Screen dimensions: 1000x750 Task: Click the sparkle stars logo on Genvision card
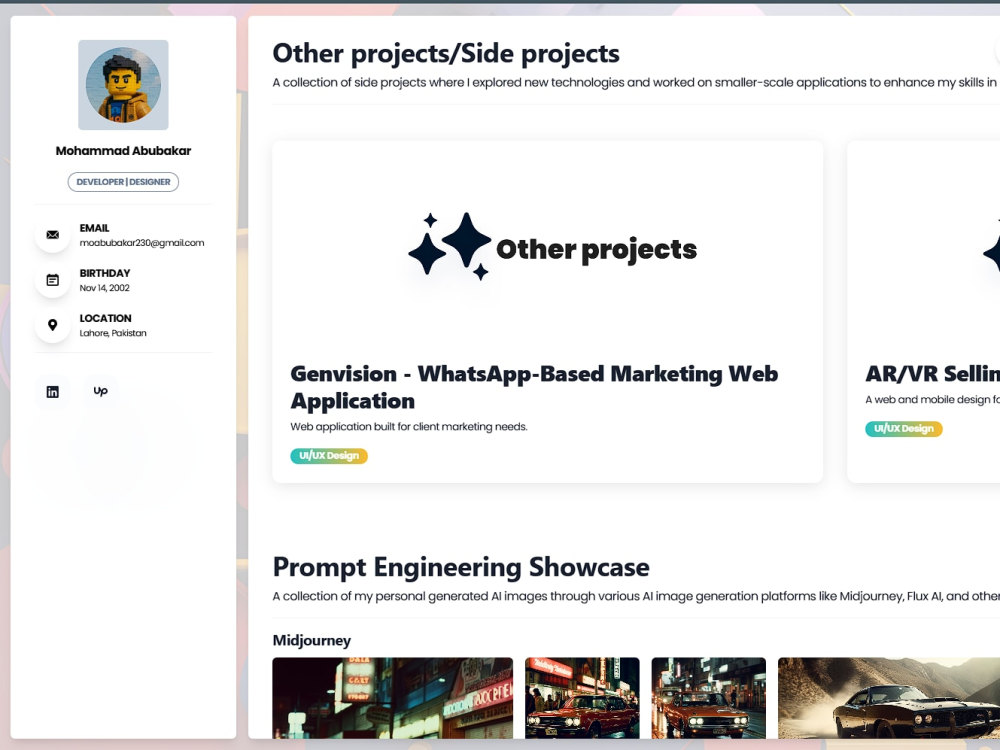point(450,247)
